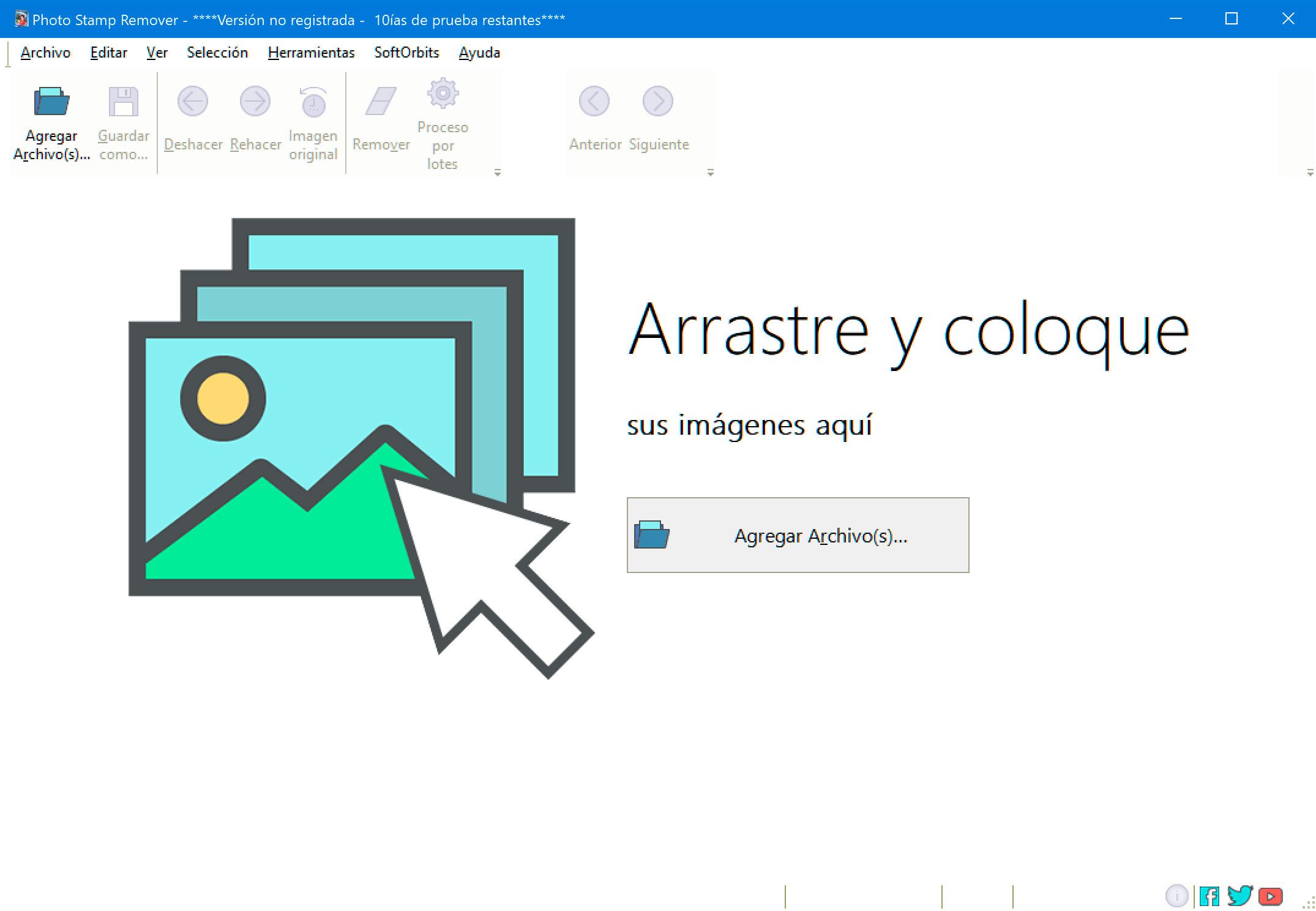
Task: Expand the first toolbar overflow arrow after Proceso por lotes
Action: (498, 173)
